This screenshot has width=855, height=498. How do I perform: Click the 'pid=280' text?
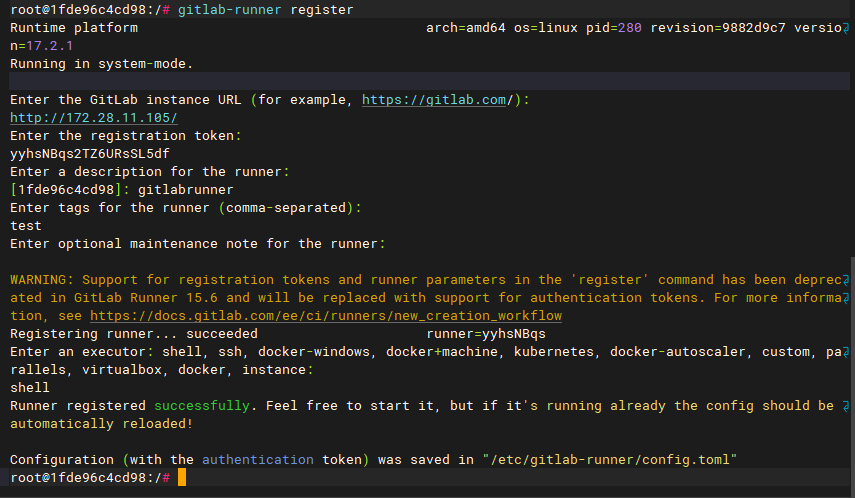tap(614, 28)
